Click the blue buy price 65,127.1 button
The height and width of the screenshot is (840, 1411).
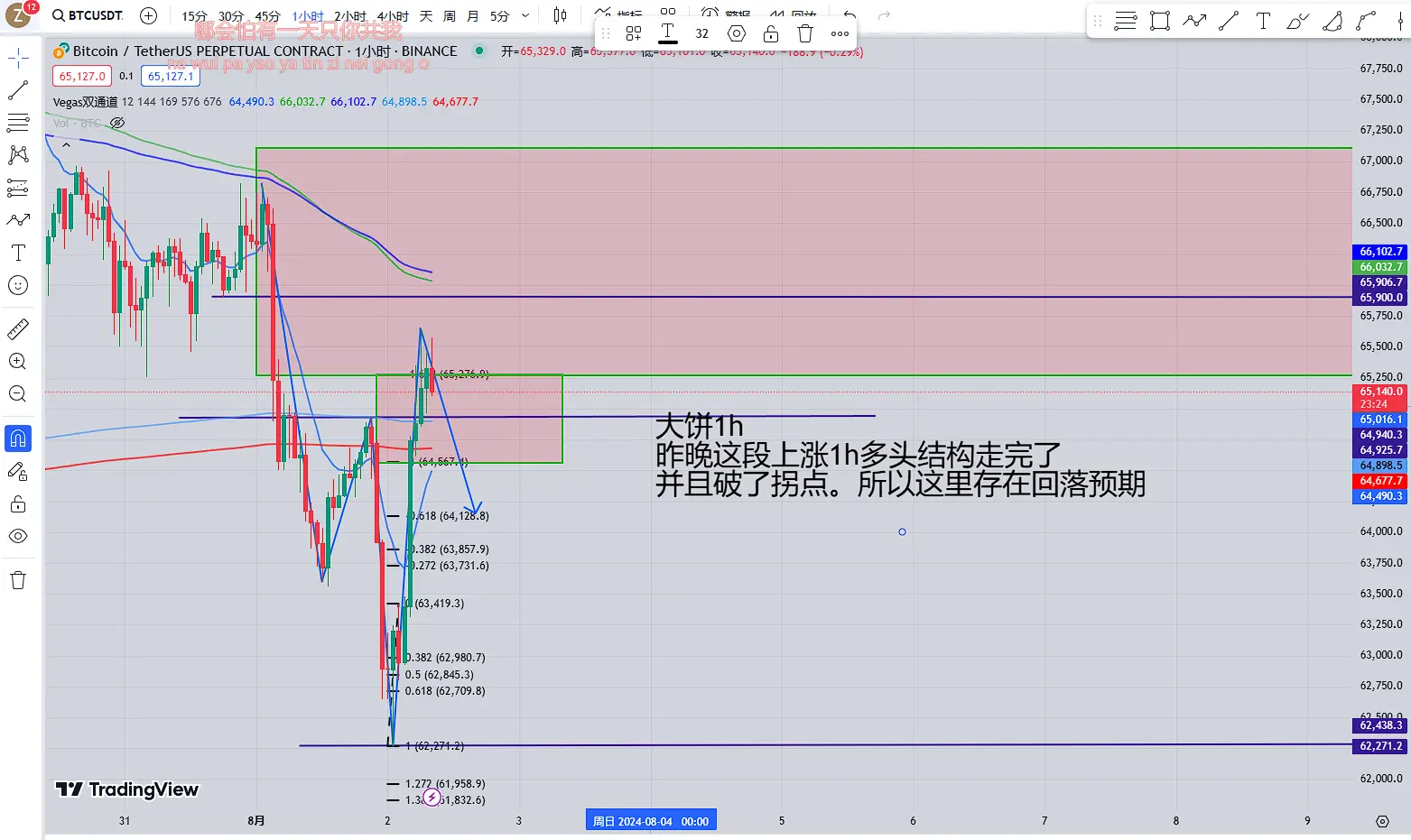(x=171, y=77)
